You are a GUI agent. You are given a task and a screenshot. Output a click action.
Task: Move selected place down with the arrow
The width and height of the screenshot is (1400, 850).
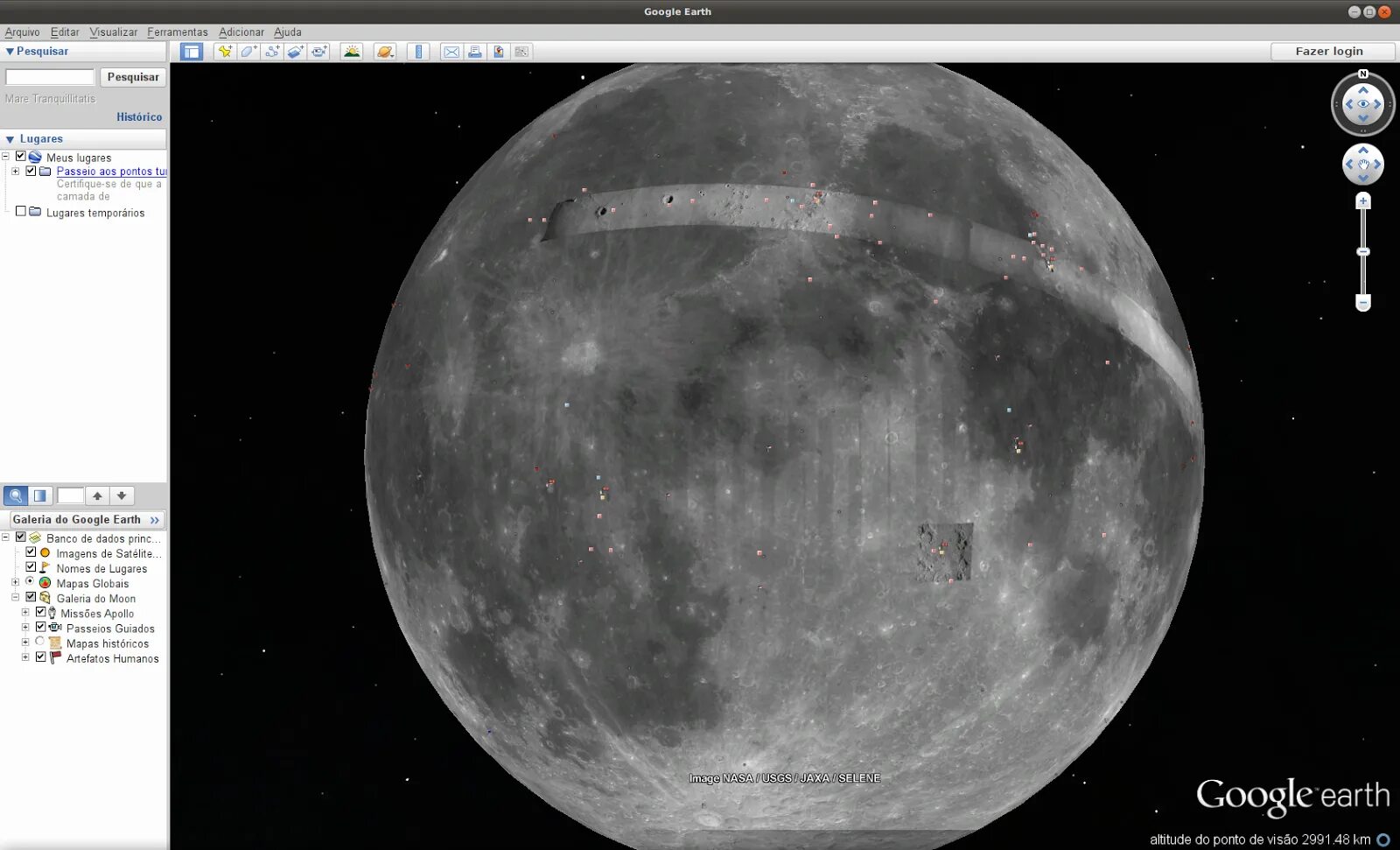[x=122, y=496]
